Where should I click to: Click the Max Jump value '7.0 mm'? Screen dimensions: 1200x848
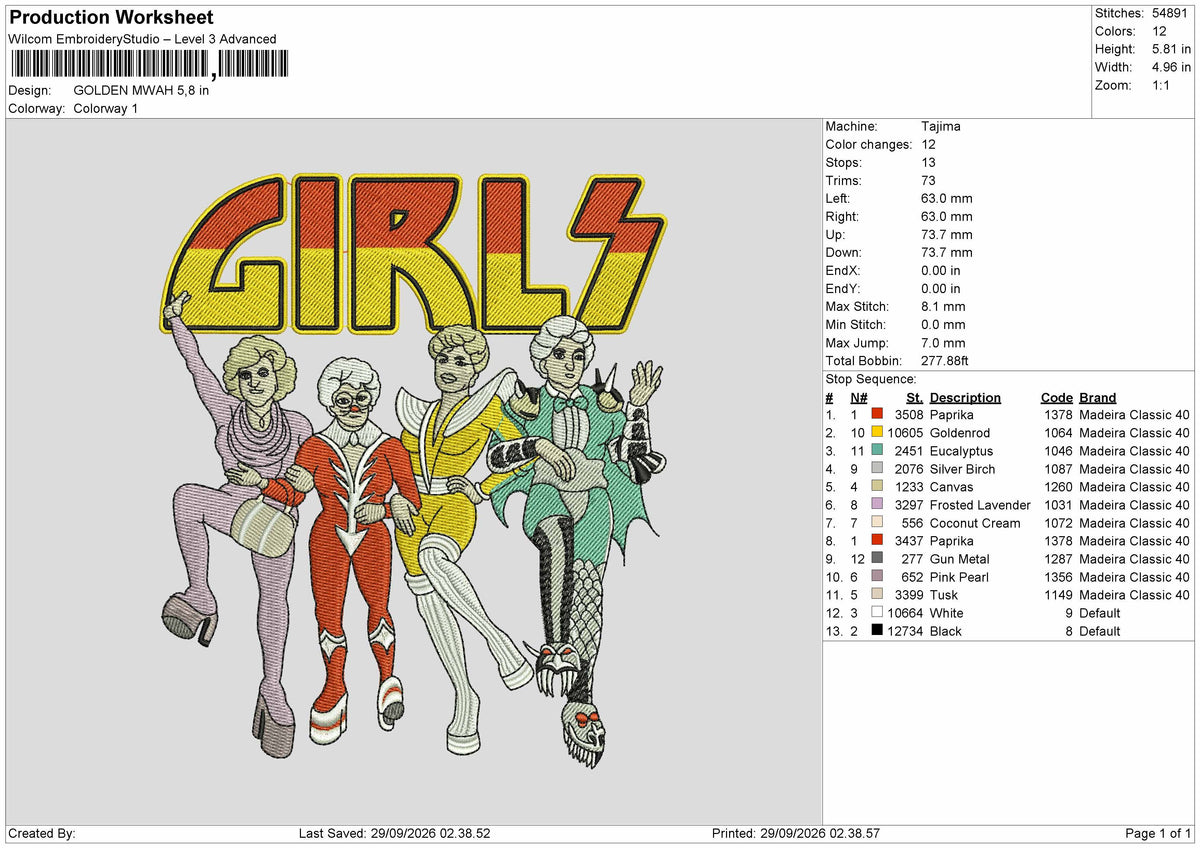(x=943, y=342)
